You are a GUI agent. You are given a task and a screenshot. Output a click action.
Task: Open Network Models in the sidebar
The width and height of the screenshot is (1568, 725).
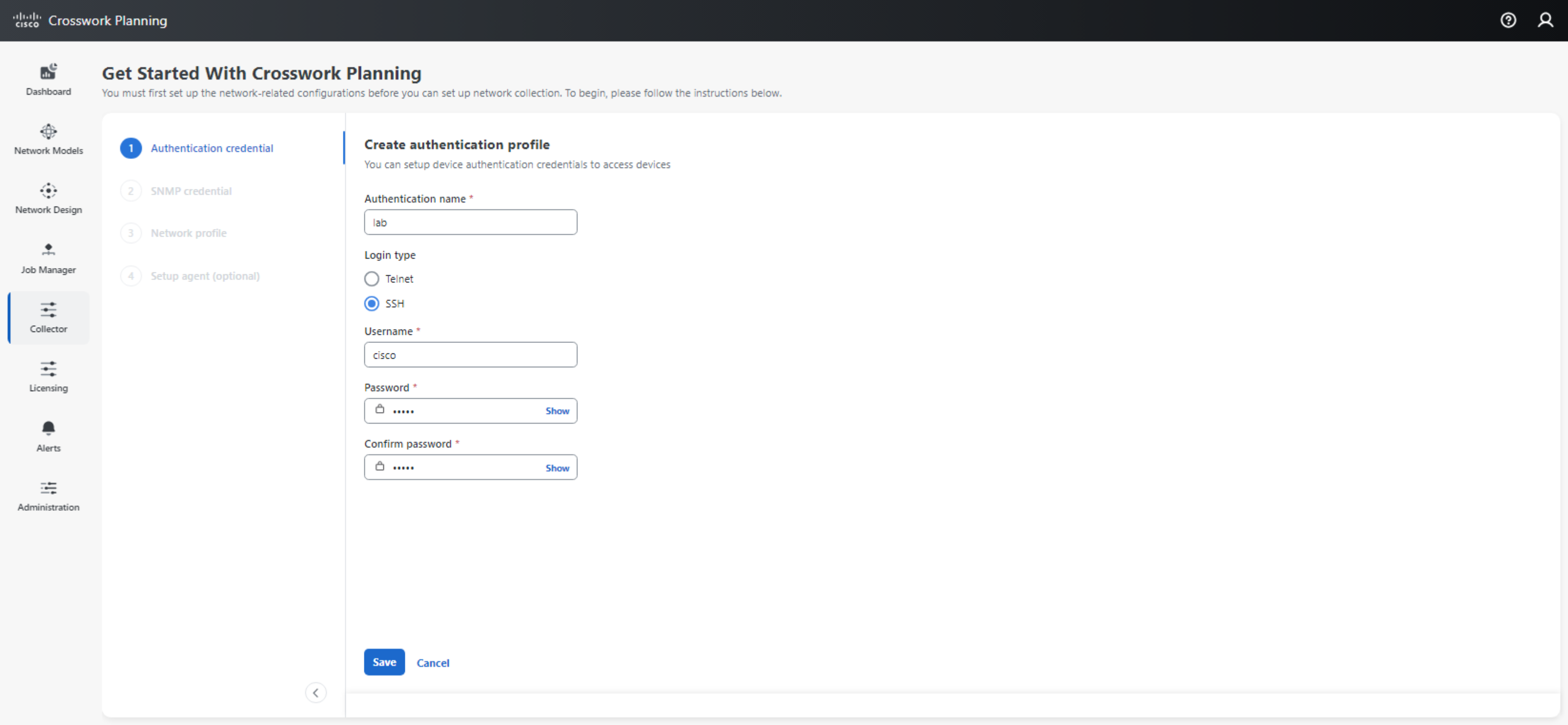[x=48, y=139]
